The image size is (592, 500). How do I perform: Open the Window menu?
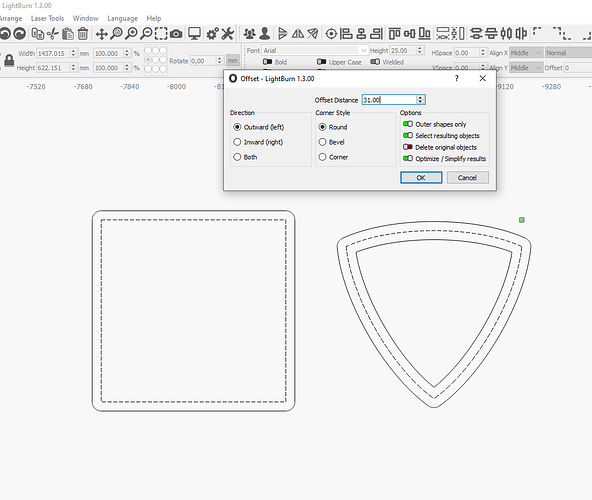pos(86,18)
